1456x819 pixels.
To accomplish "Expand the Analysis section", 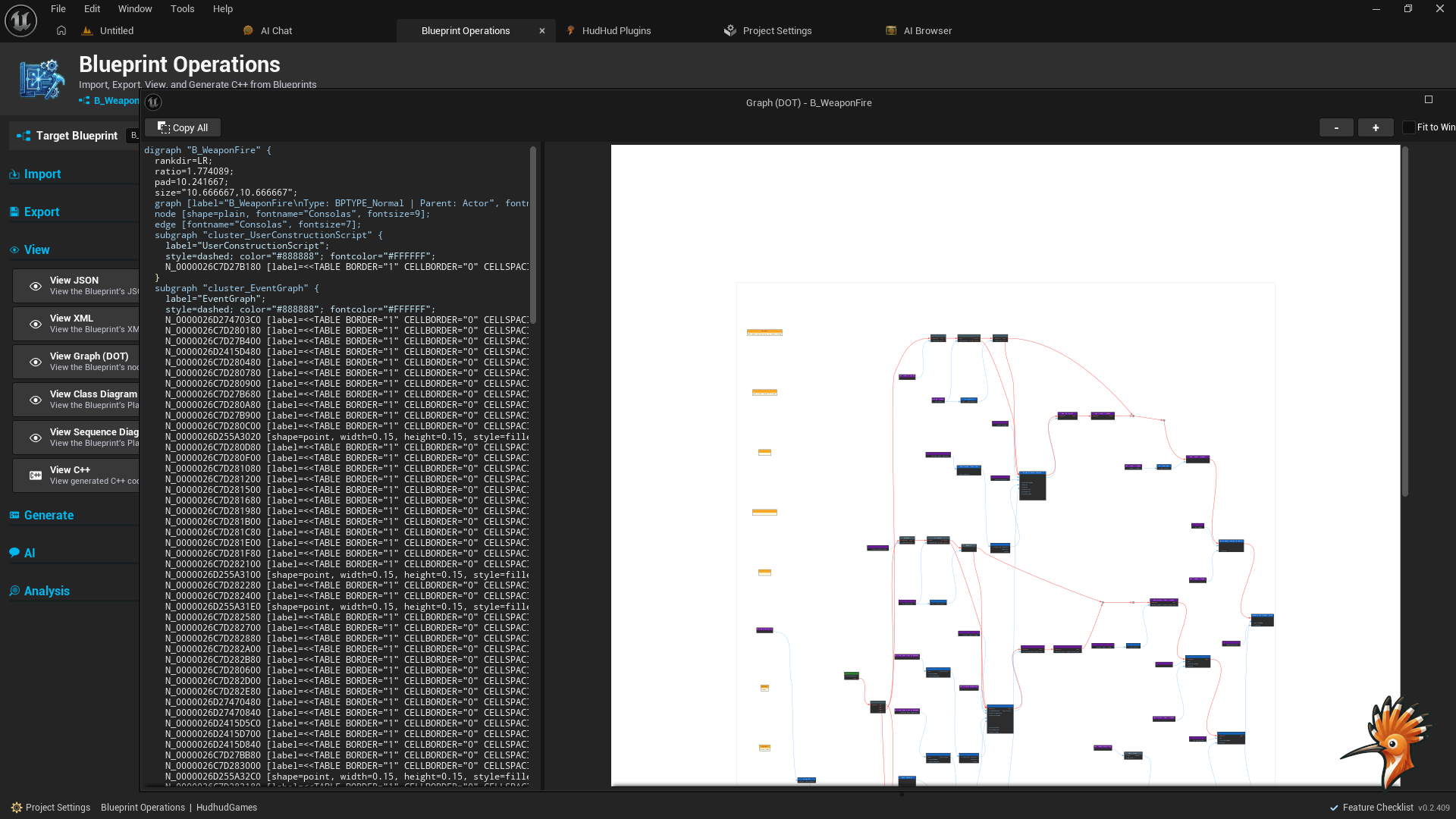I will tap(46, 591).
